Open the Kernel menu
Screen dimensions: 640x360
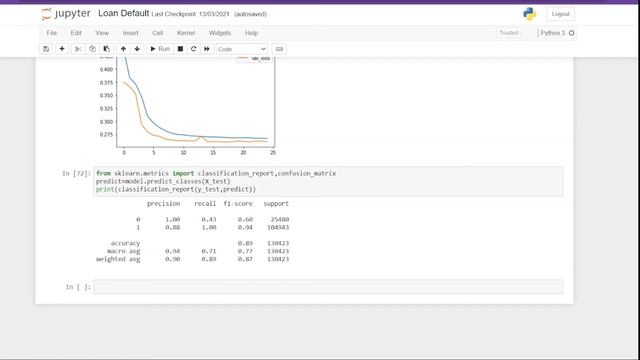186,33
